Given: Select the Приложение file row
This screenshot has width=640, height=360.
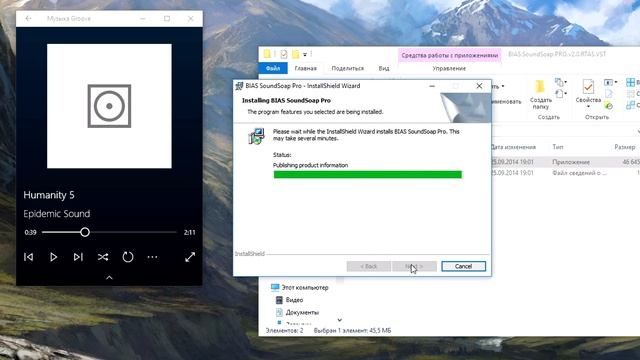Looking at the screenshot, I should point(565,162).
